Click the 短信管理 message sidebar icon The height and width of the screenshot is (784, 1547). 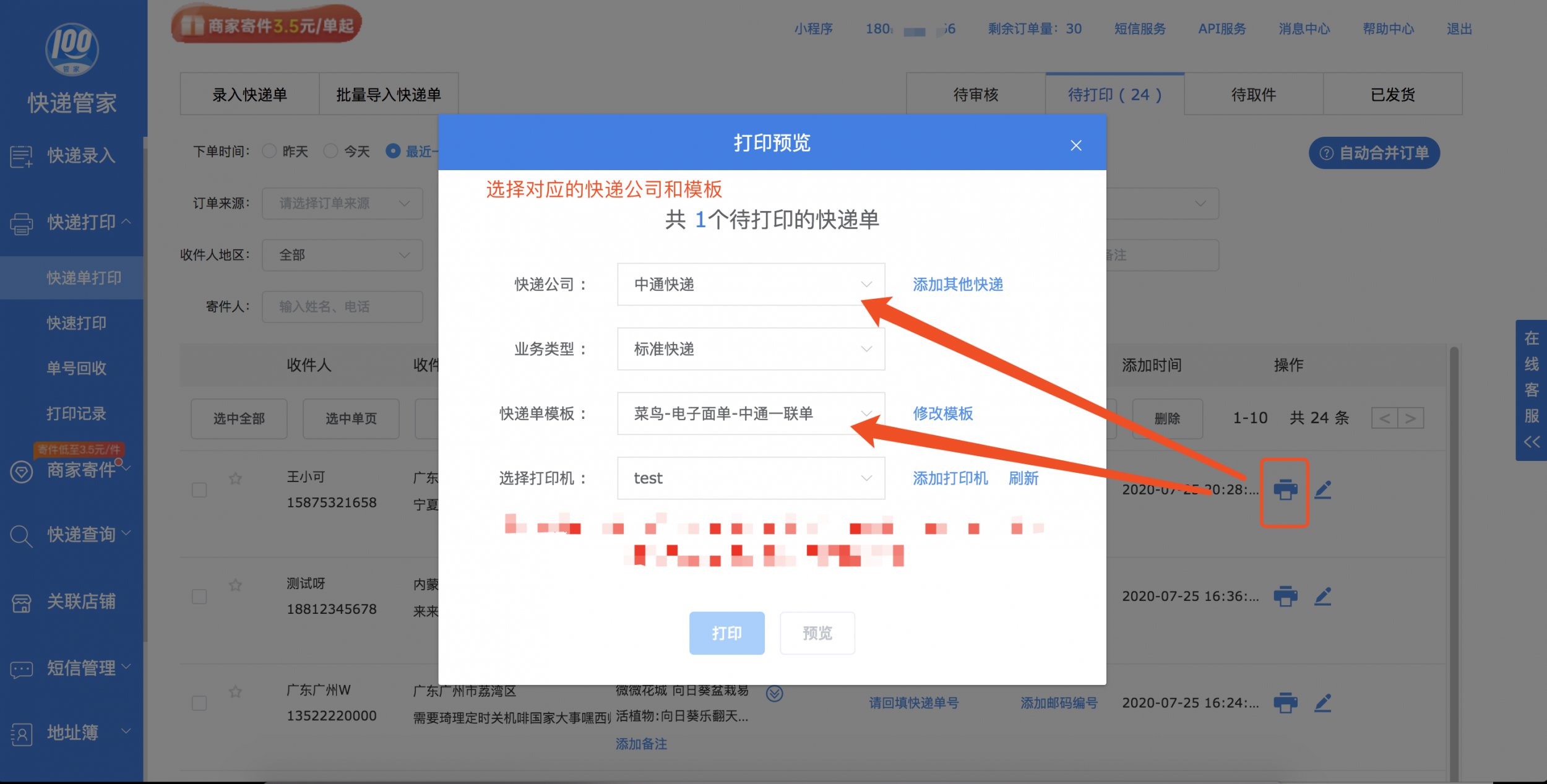click(x=21, y=670)
